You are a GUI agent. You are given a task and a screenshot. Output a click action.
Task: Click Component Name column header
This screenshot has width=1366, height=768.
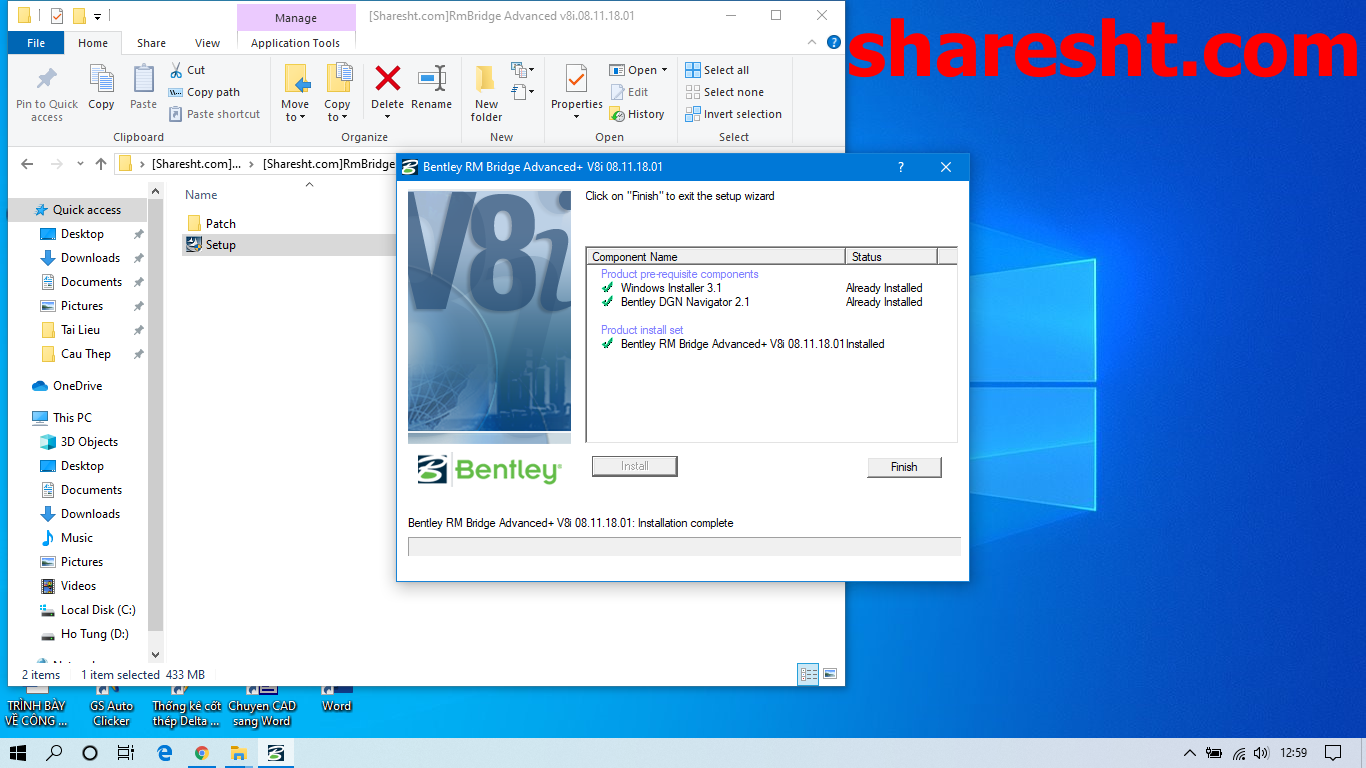716,257
